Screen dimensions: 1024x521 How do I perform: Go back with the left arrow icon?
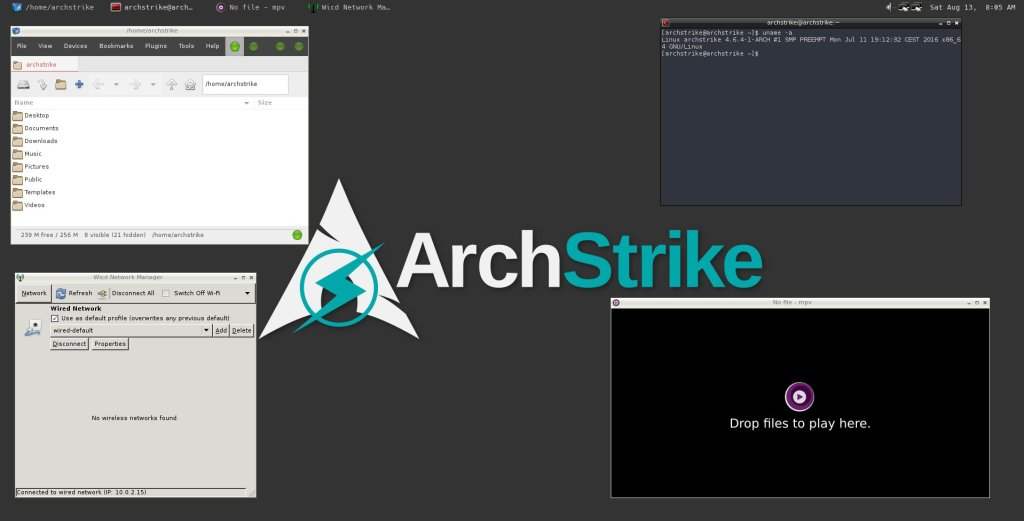click(98, 84)
